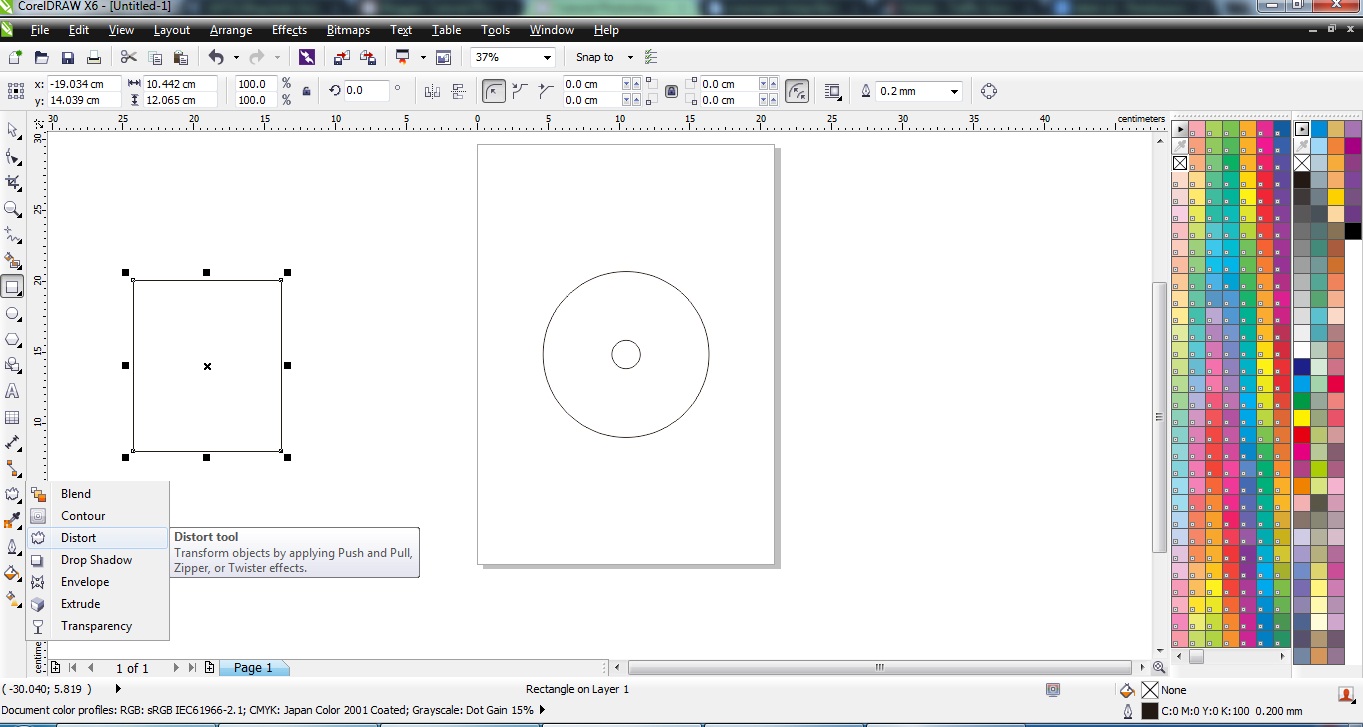The image size is (1363, 727).
Task: Click the Save icon on the toolbar
Action: (x=67, y=57)
